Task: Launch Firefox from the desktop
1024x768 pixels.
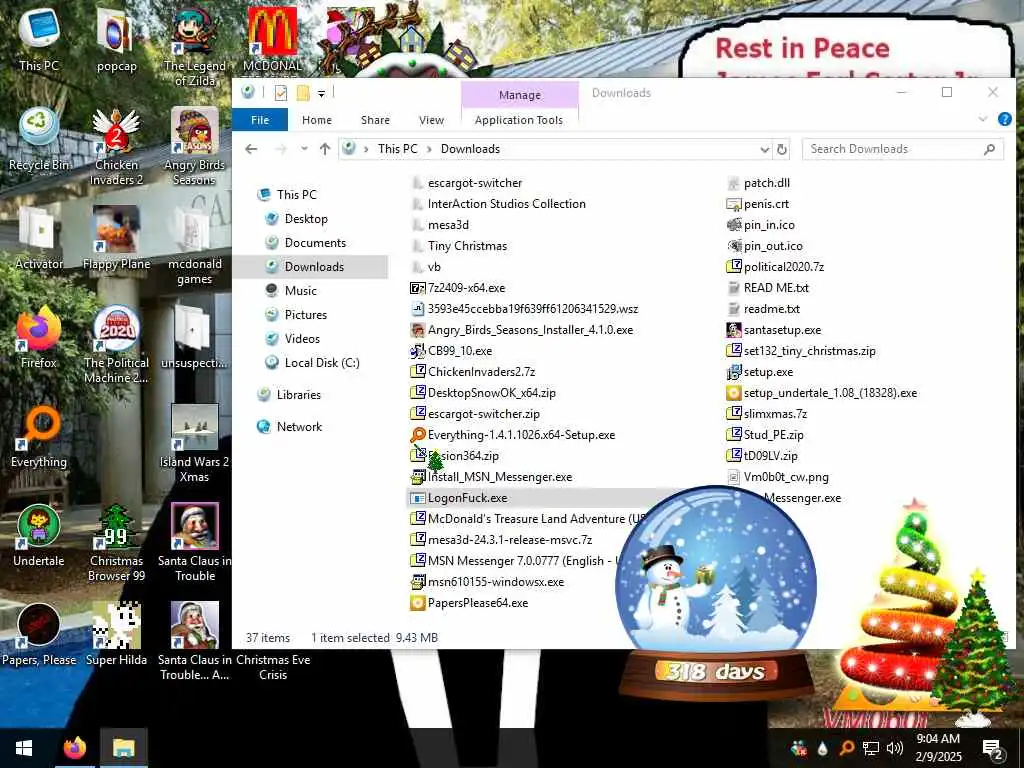Action: point(39,338)
